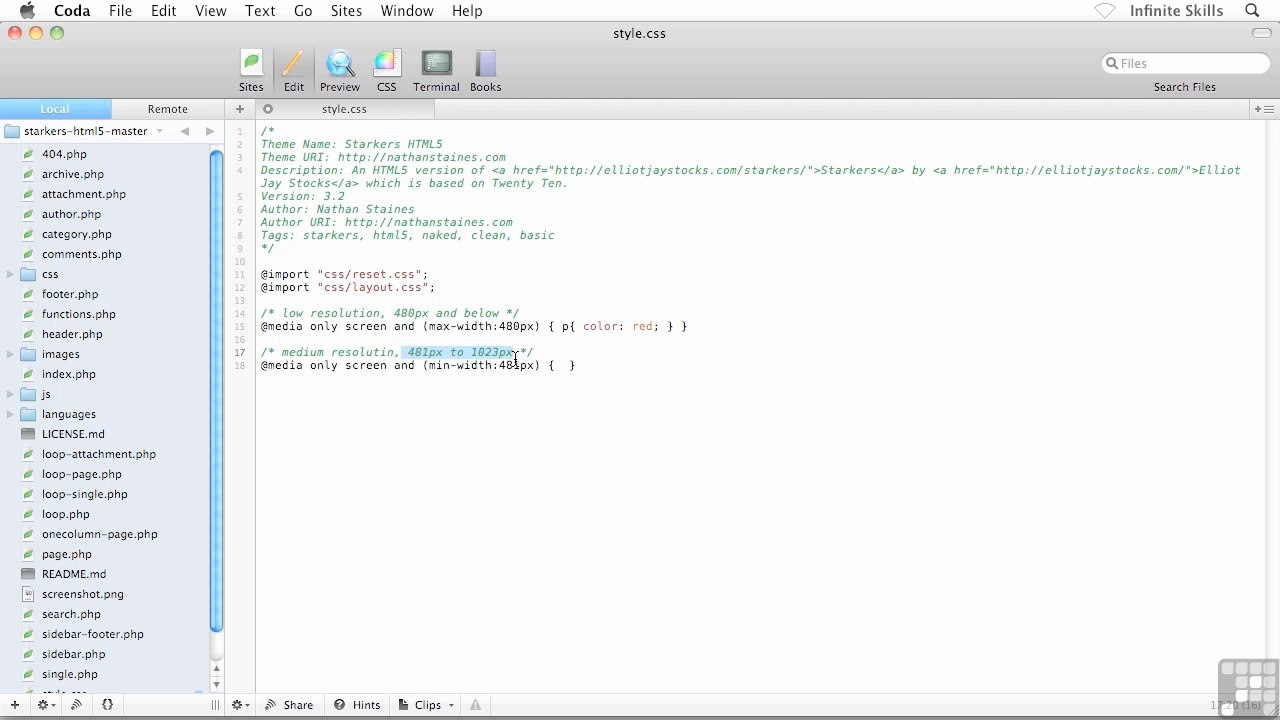Open the starkers-html5-master folder dropdown
The height and width of the screenshot is (720, 1280).
point(85,131)
